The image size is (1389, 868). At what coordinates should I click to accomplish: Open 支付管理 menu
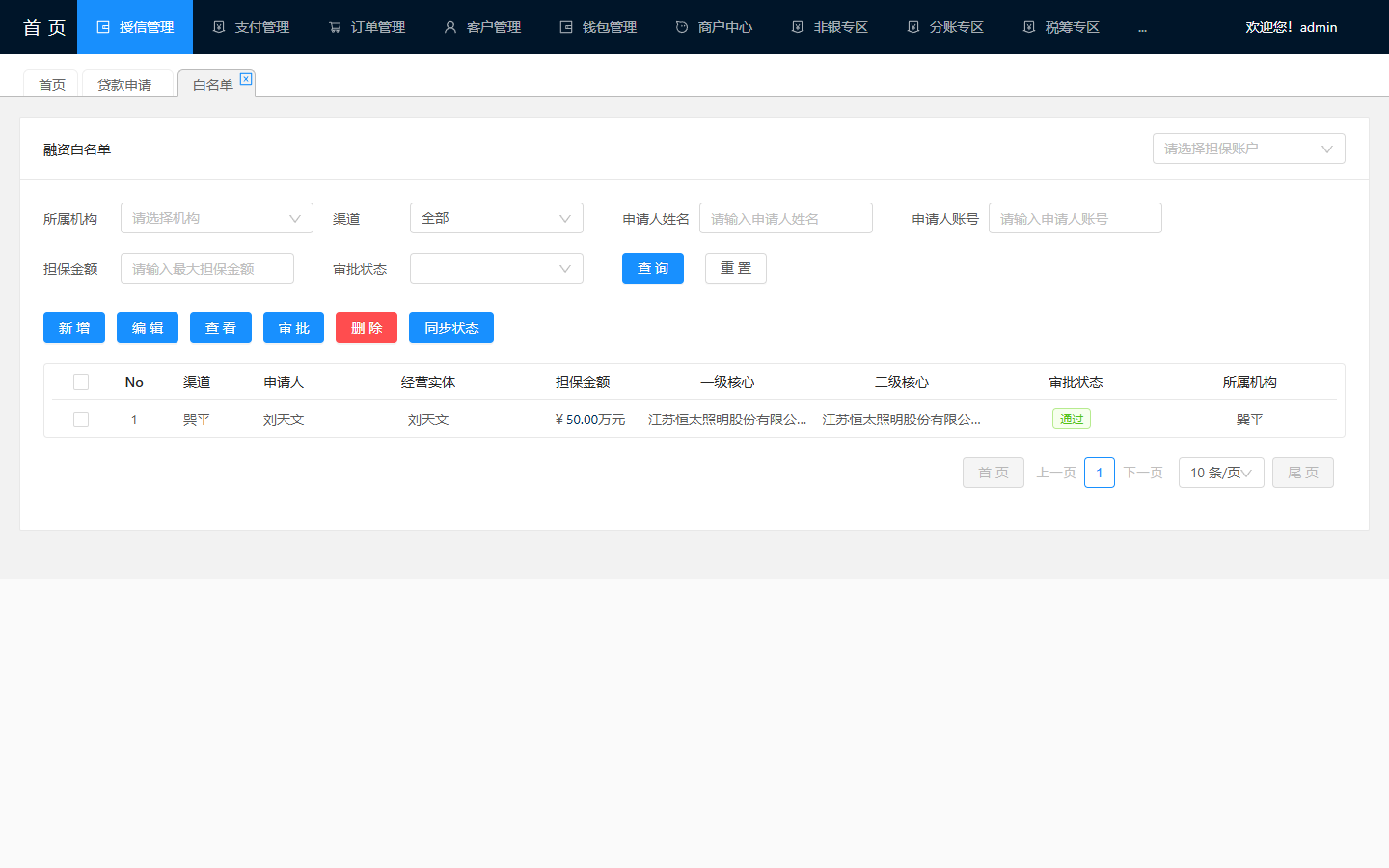click(x=251, y=27)
